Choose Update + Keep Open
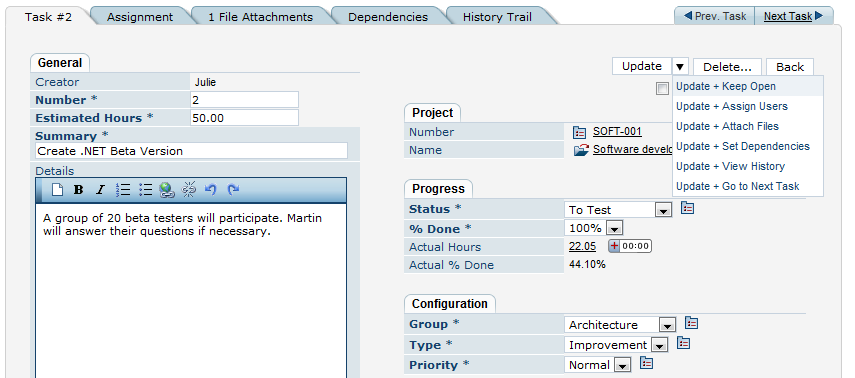 (x=748, y=86)
